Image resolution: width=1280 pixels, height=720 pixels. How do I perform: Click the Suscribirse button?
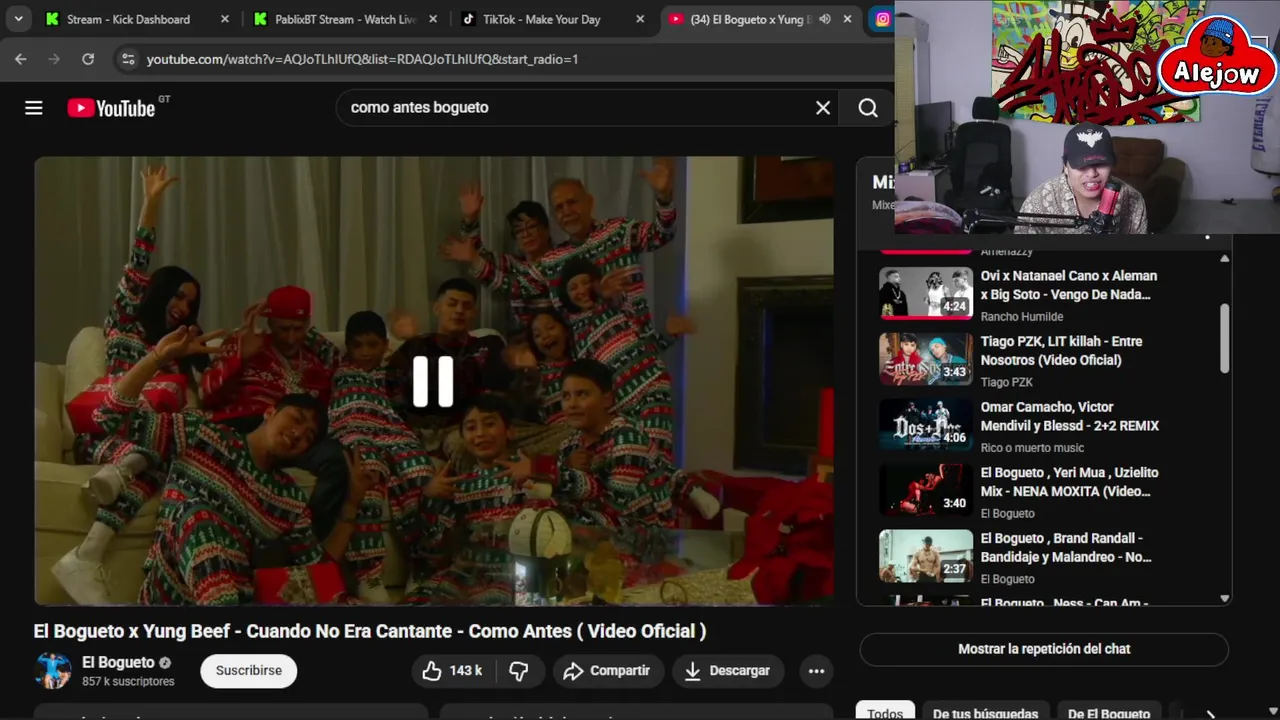[248, 671]
